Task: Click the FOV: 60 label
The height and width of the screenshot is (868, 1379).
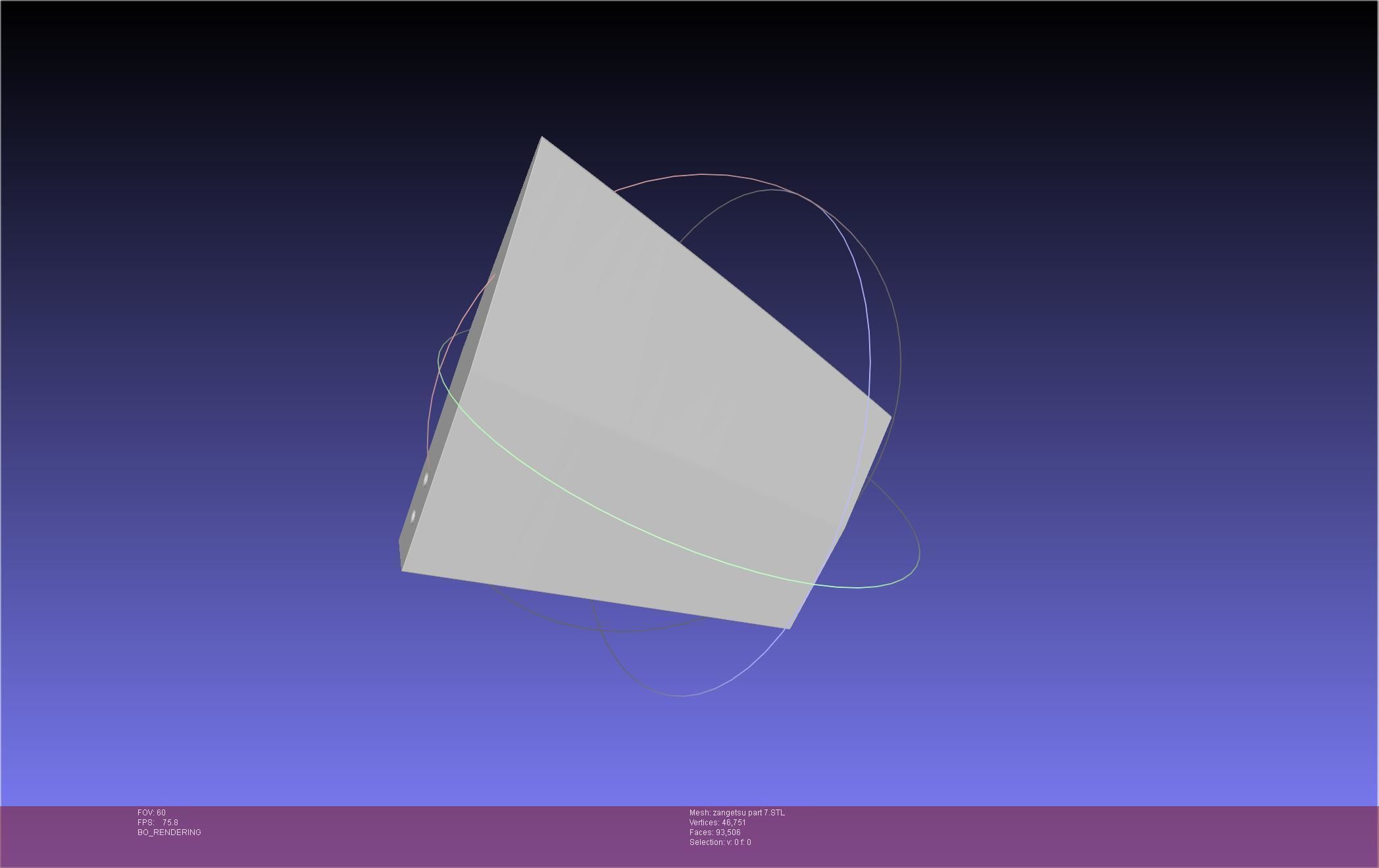Action: point(151,813)
